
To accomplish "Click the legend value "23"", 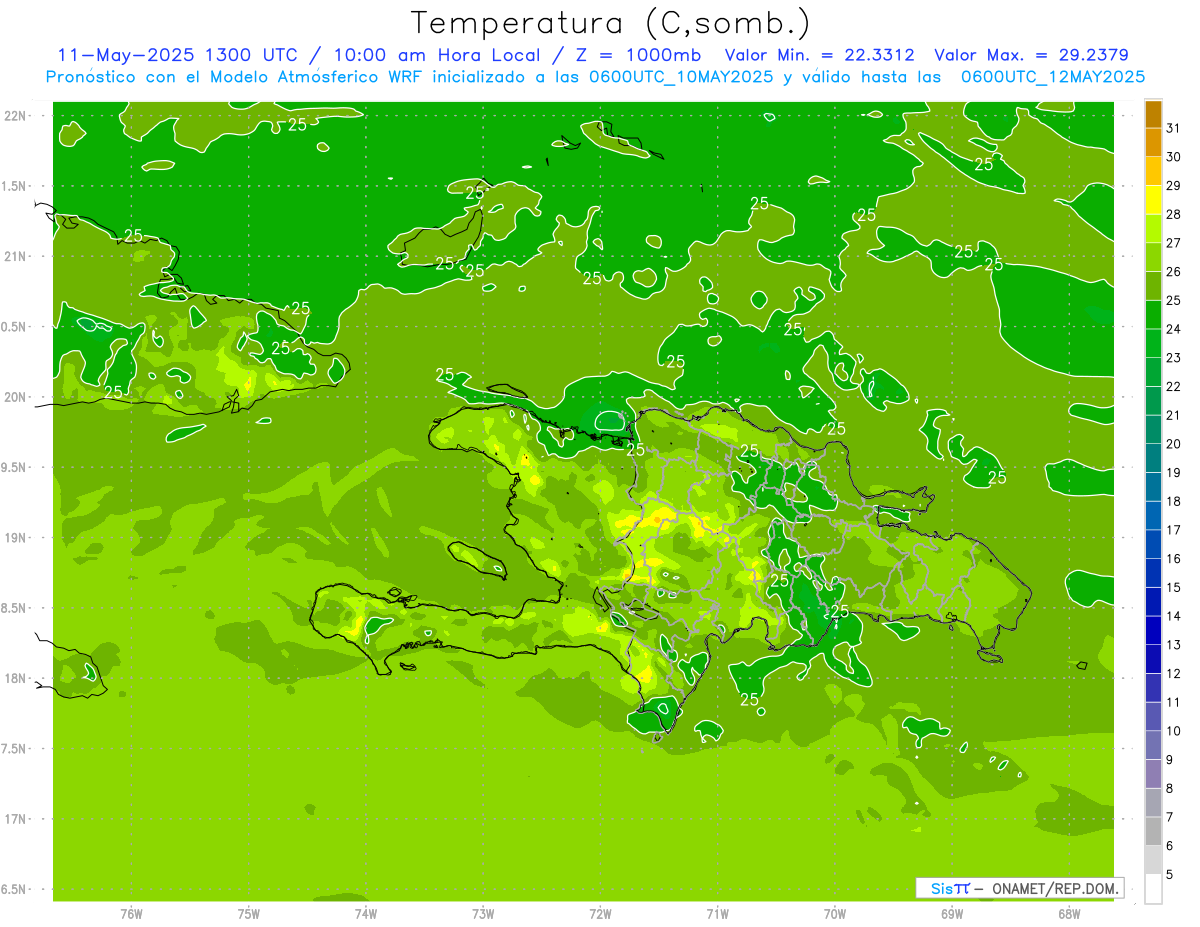I will 1174,358.
